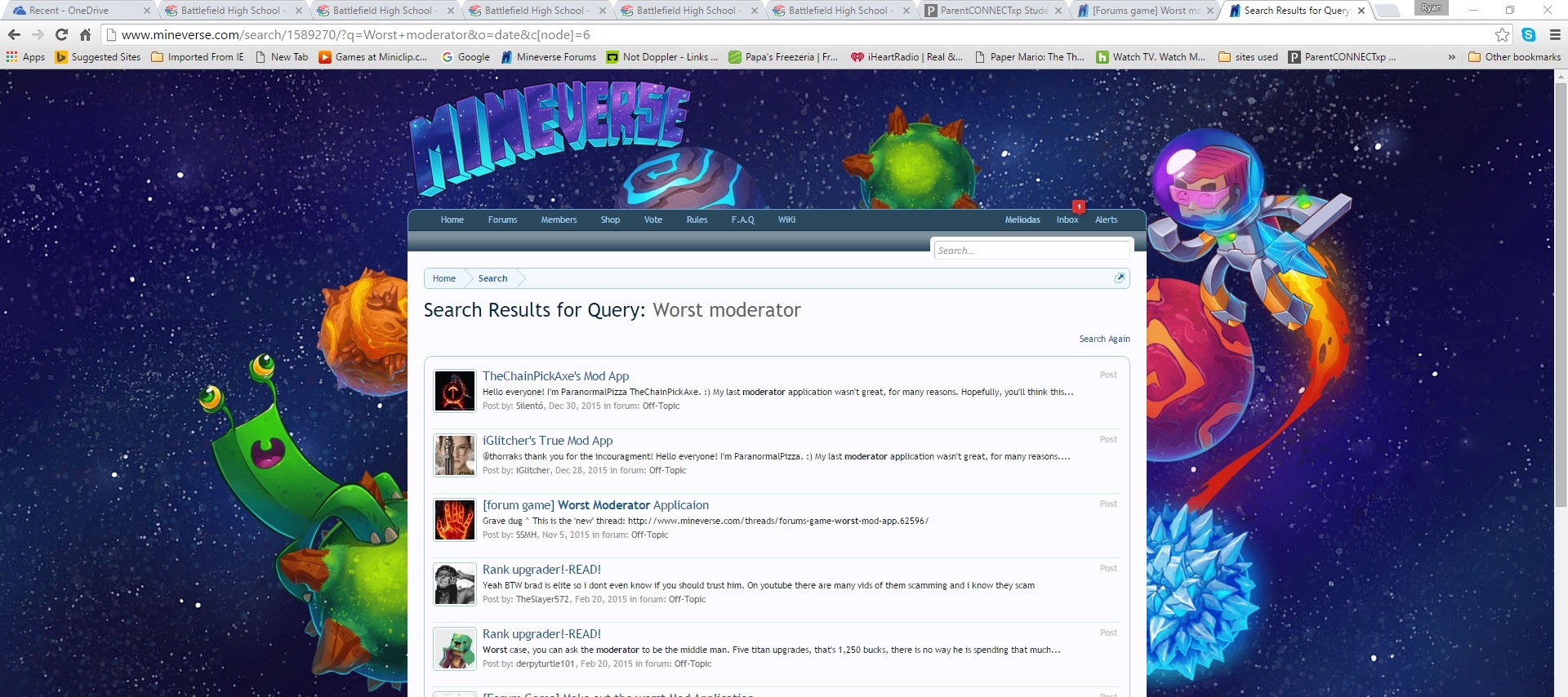Bookmark this page with the star icon
1568x697 pixels.
pos(1502,35)
